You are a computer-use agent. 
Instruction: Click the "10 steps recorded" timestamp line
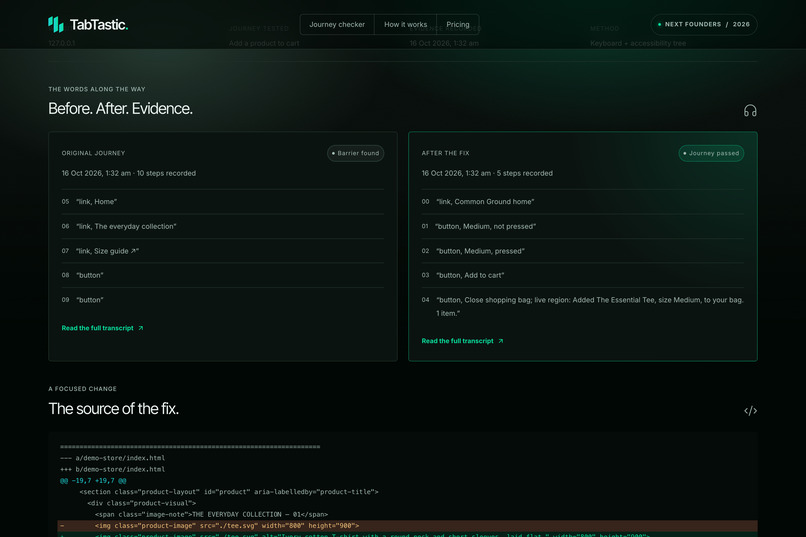(x=129, y=173)
